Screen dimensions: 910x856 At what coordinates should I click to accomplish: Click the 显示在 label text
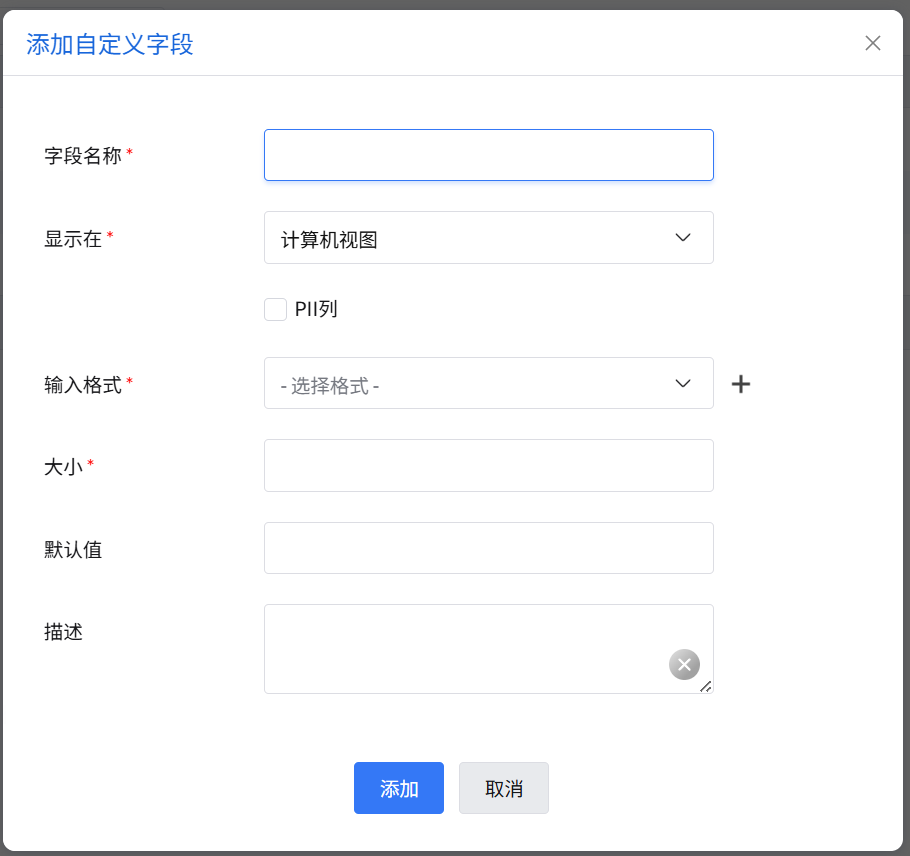(73, 238)
